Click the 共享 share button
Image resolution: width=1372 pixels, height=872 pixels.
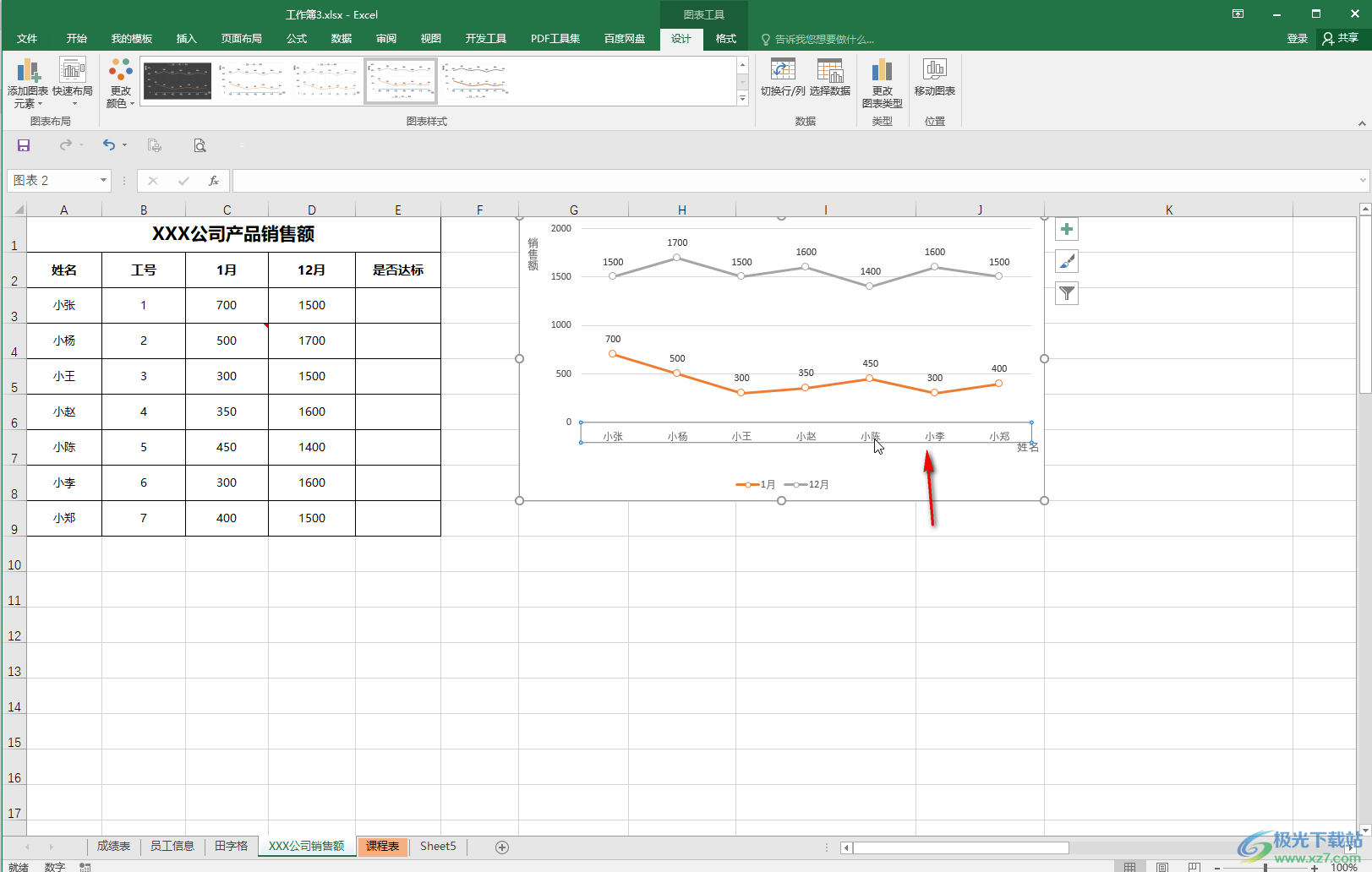(1342, 39)
